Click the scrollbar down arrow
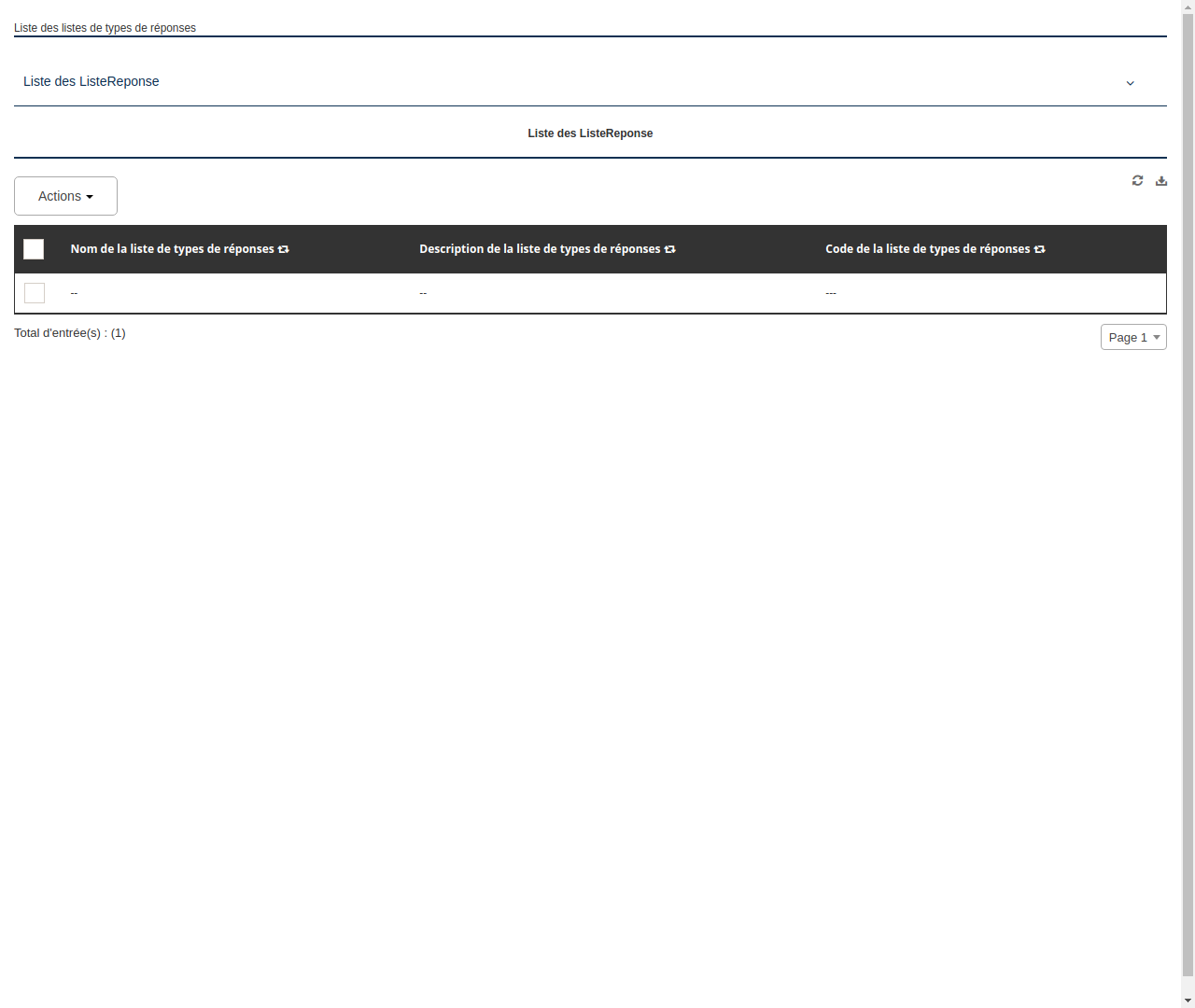 1188,1000
